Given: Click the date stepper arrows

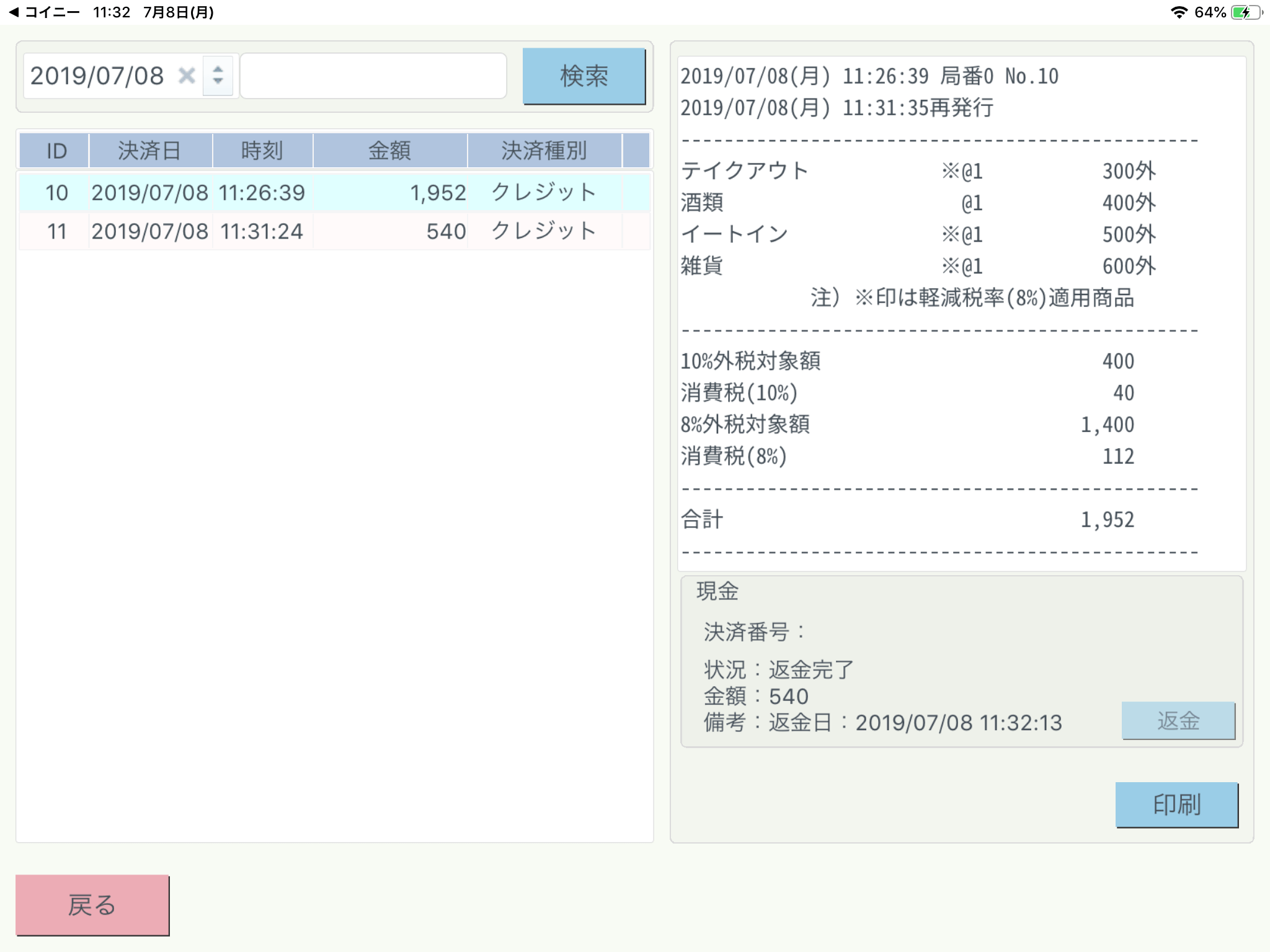Looking at the screenshot, I should click(218, 76).
